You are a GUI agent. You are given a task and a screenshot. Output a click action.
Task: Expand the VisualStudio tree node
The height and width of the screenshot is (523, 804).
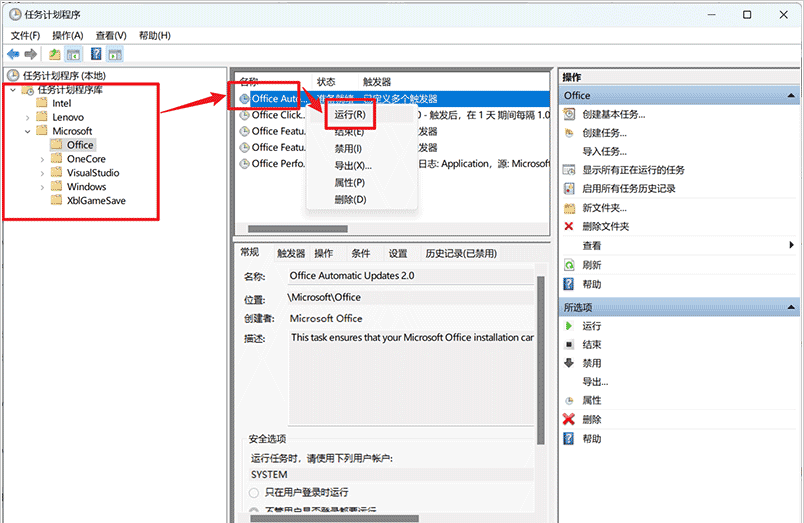(43, 173)
